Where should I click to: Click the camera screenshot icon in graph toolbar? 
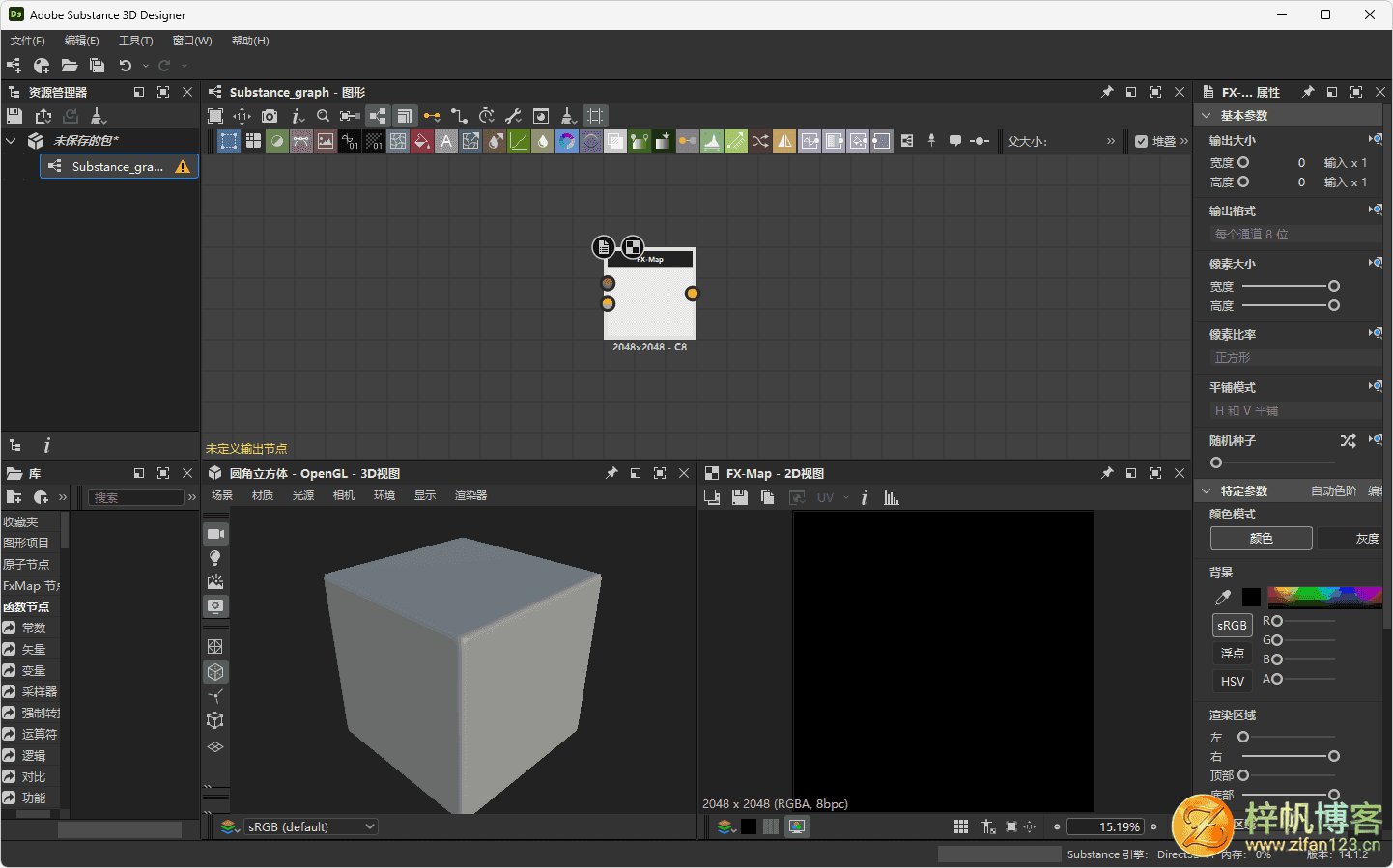pyautogui.click(x=270, y=116)
